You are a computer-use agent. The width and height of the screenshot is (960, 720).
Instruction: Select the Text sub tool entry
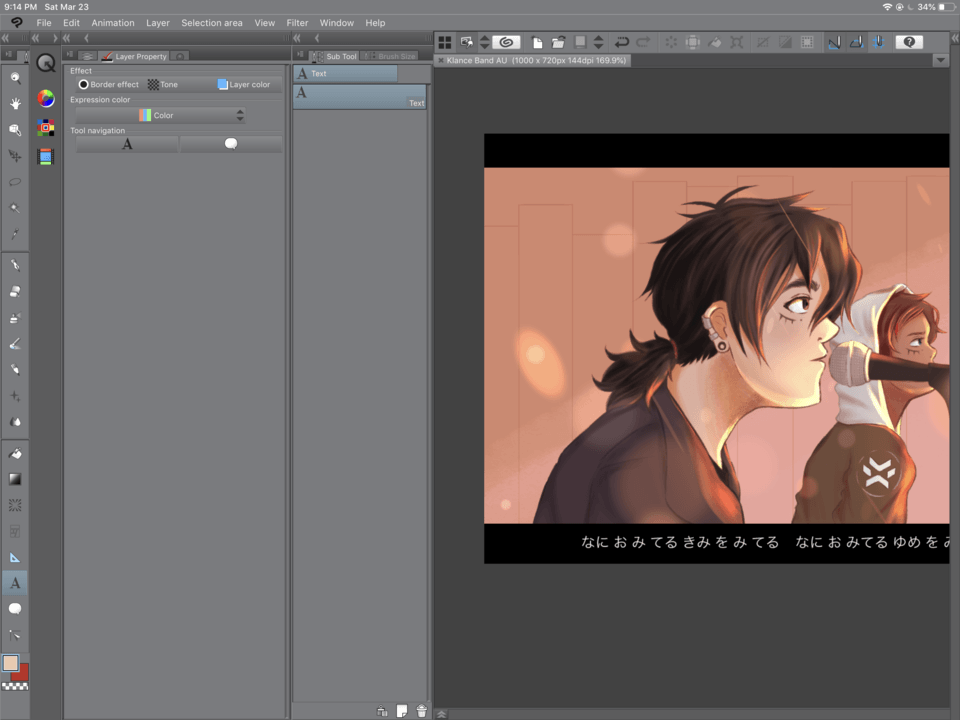click(359, 97)
